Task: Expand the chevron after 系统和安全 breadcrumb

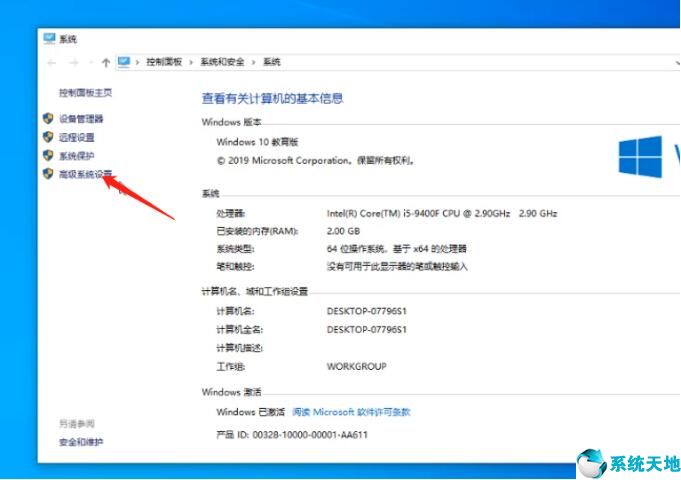Action: pos(253,62)
